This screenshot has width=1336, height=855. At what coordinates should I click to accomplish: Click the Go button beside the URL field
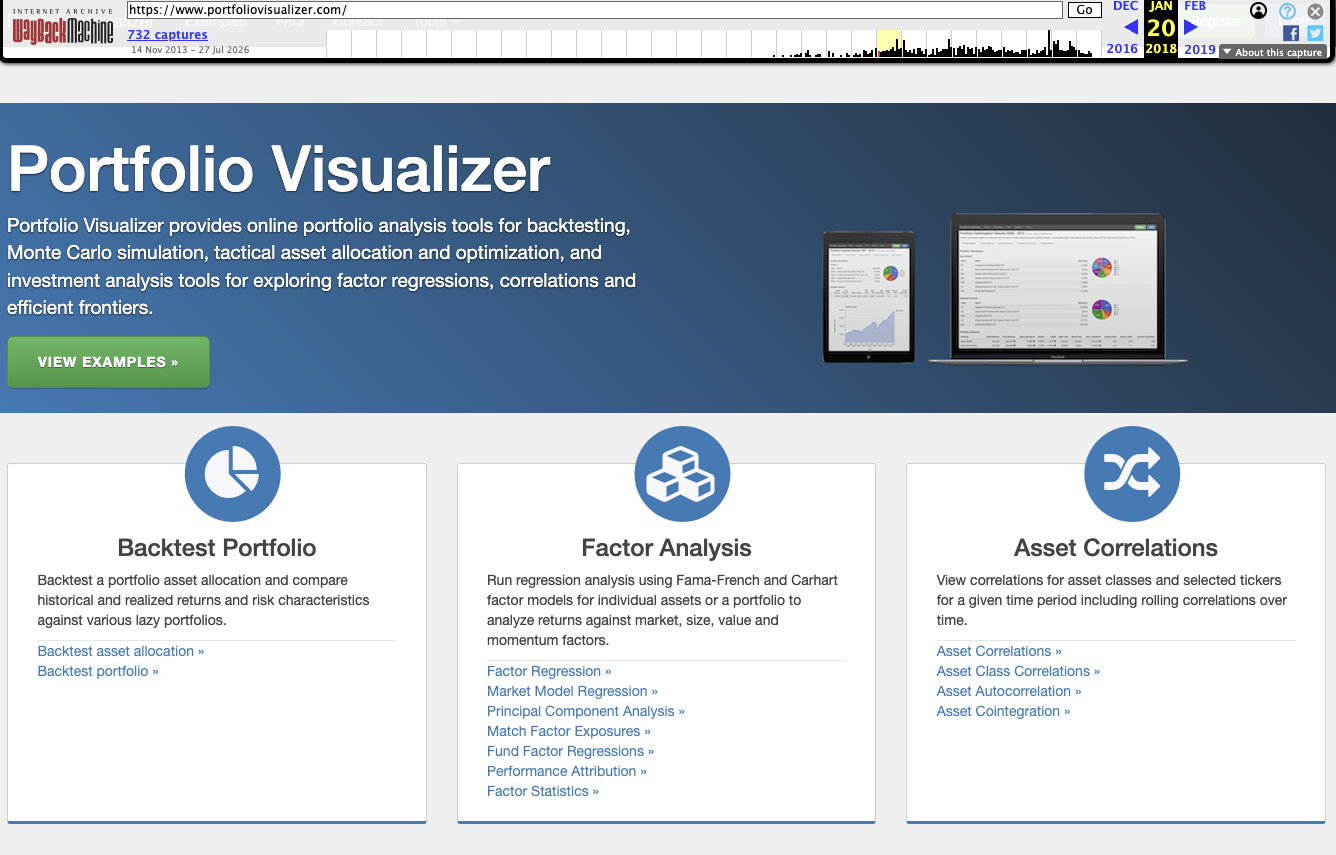(1085, 10)
